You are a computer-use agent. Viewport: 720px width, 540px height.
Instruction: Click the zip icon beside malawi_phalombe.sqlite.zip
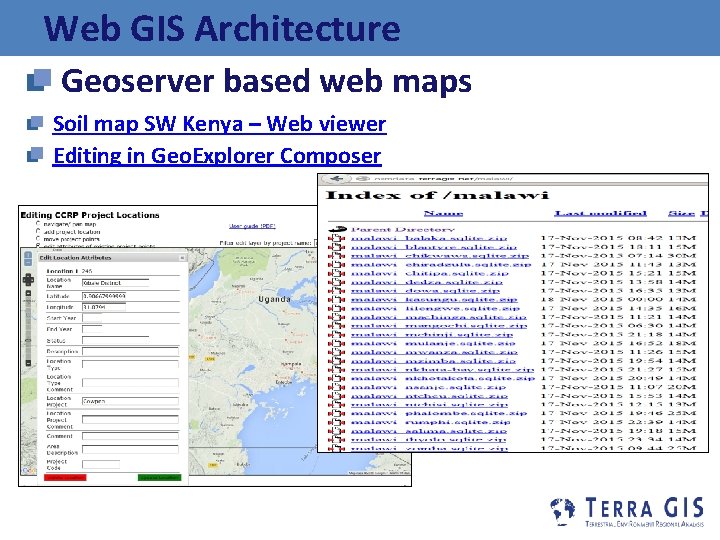click(x=337, y=413)
